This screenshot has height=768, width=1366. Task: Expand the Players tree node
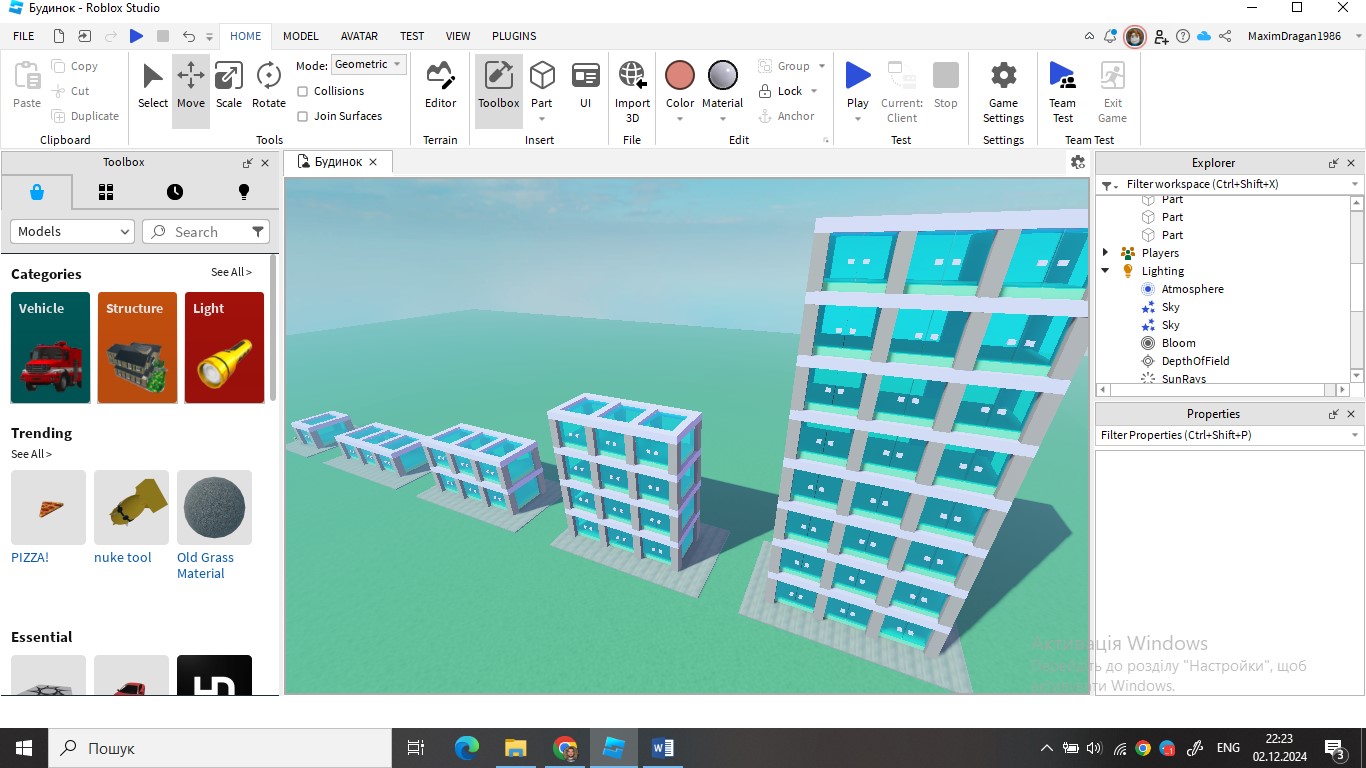pyautogui.click(x=1105, y=253)
